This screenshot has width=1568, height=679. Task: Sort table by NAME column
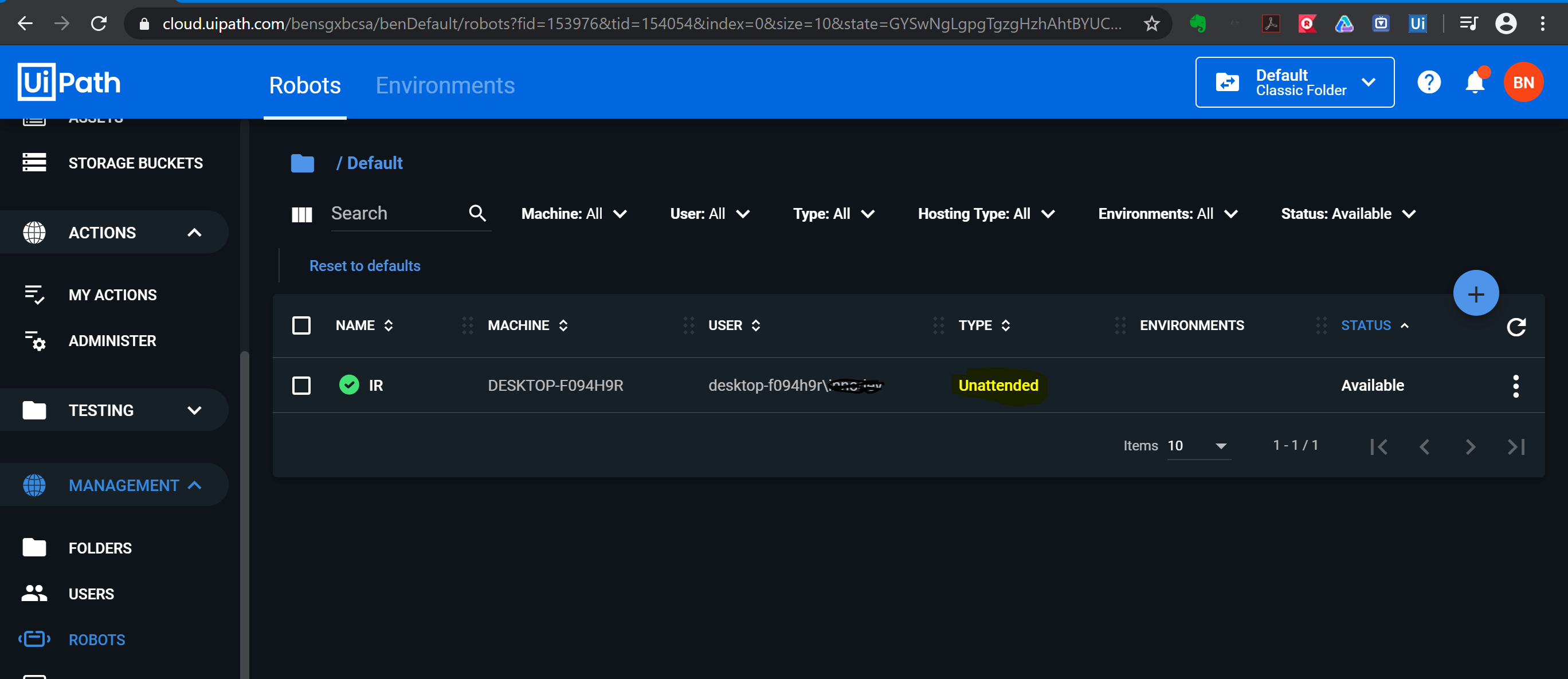(x=364, y=325)
